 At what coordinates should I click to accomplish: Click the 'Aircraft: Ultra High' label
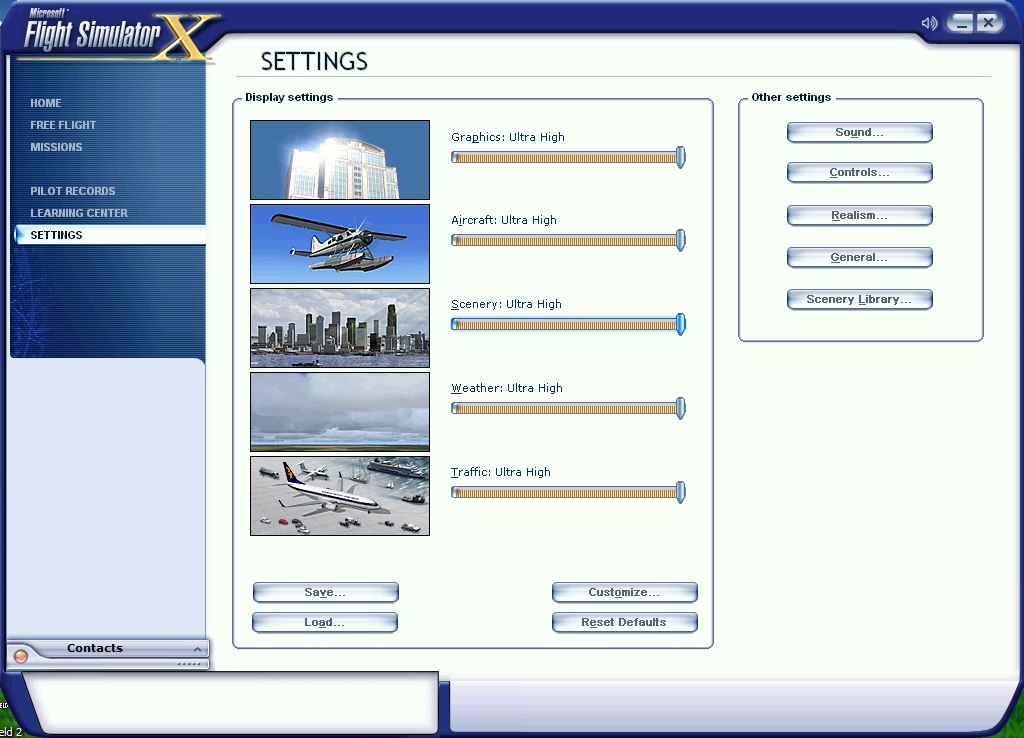(x=504, y=220)
